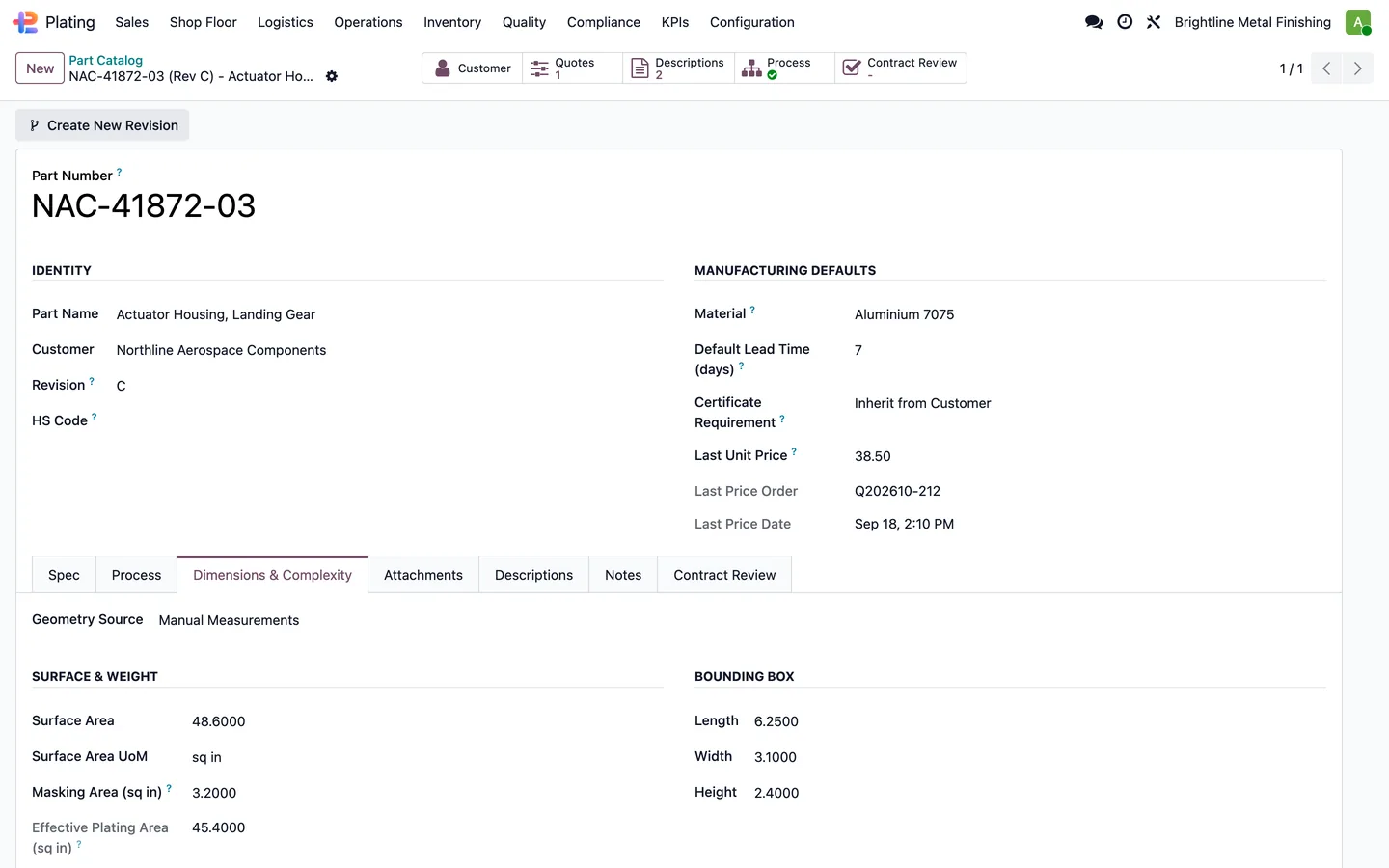1389x868 pixels.
Task: Open the user avatar menu
Action: [1358, 22]
